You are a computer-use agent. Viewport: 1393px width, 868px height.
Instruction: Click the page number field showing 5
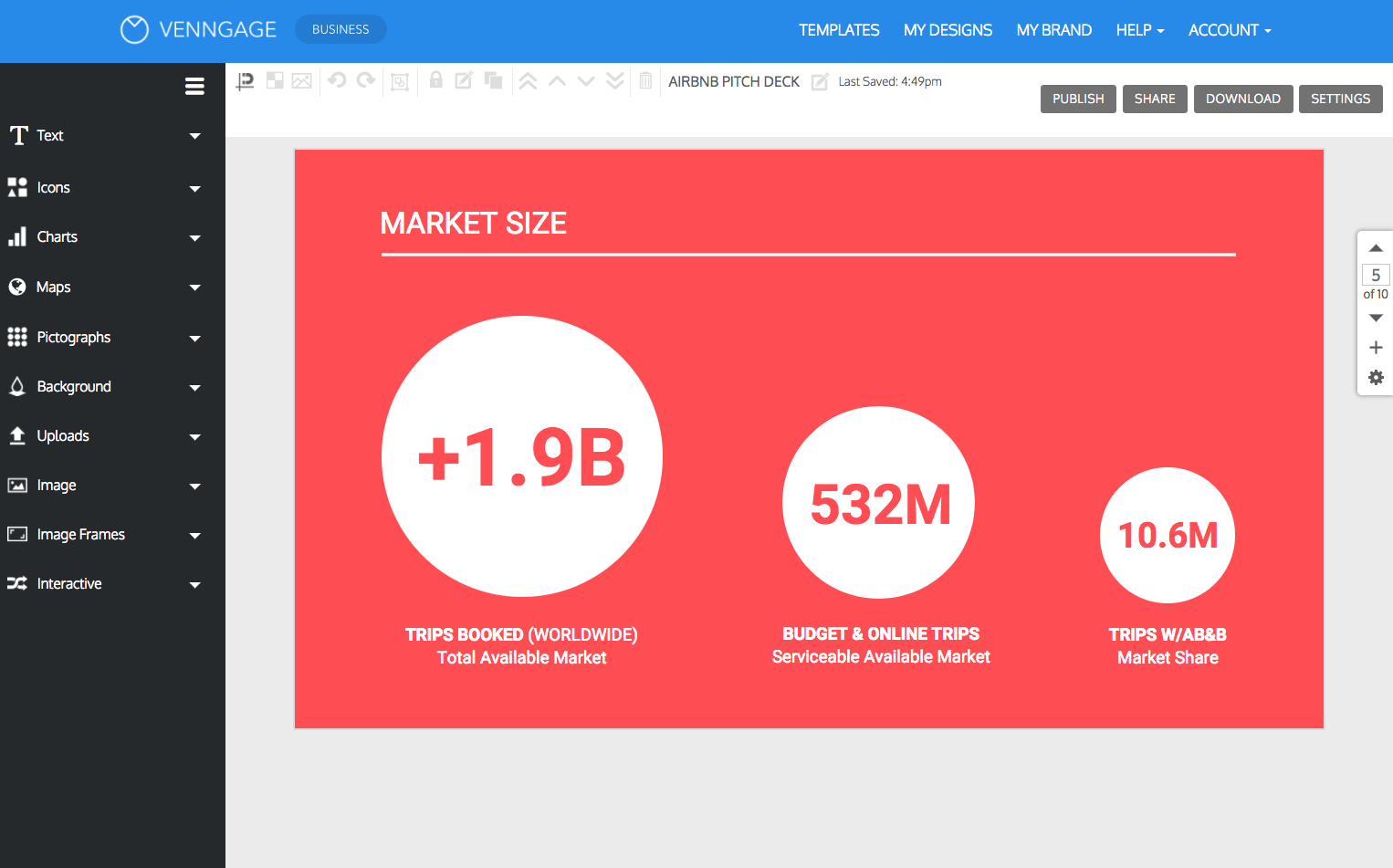click(x=1376, y=275)
